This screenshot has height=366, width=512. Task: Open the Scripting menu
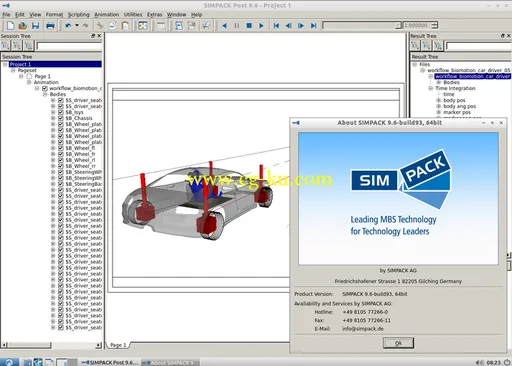point(79,15)
